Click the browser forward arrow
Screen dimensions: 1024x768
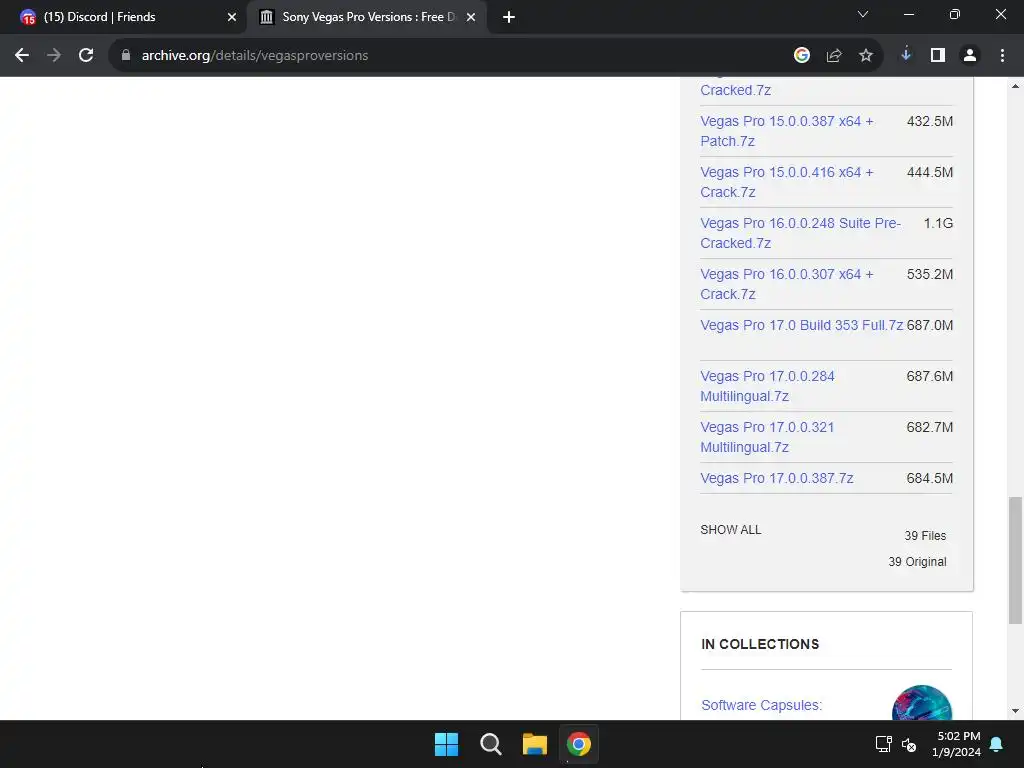[x=54, y=56]
